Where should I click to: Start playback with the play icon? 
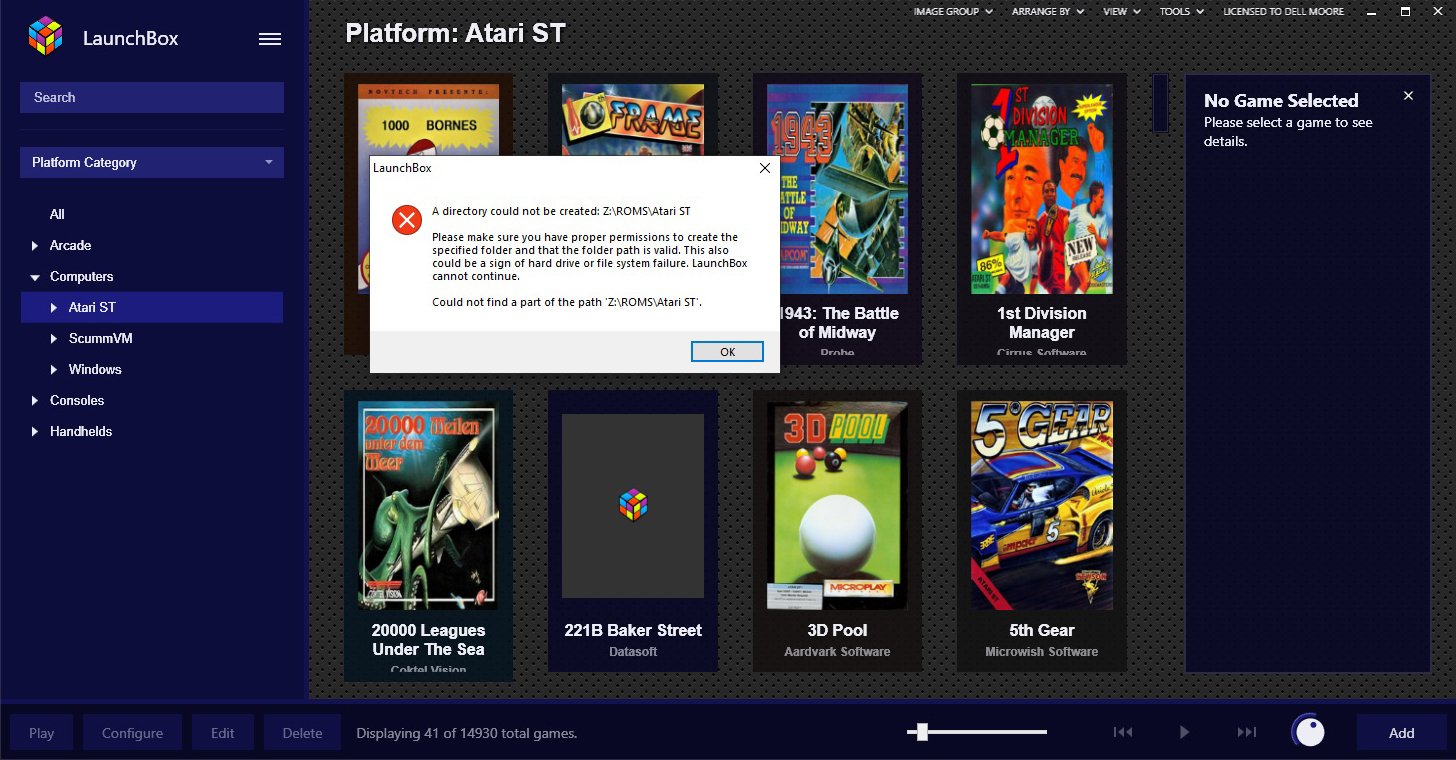point(1184,732)
